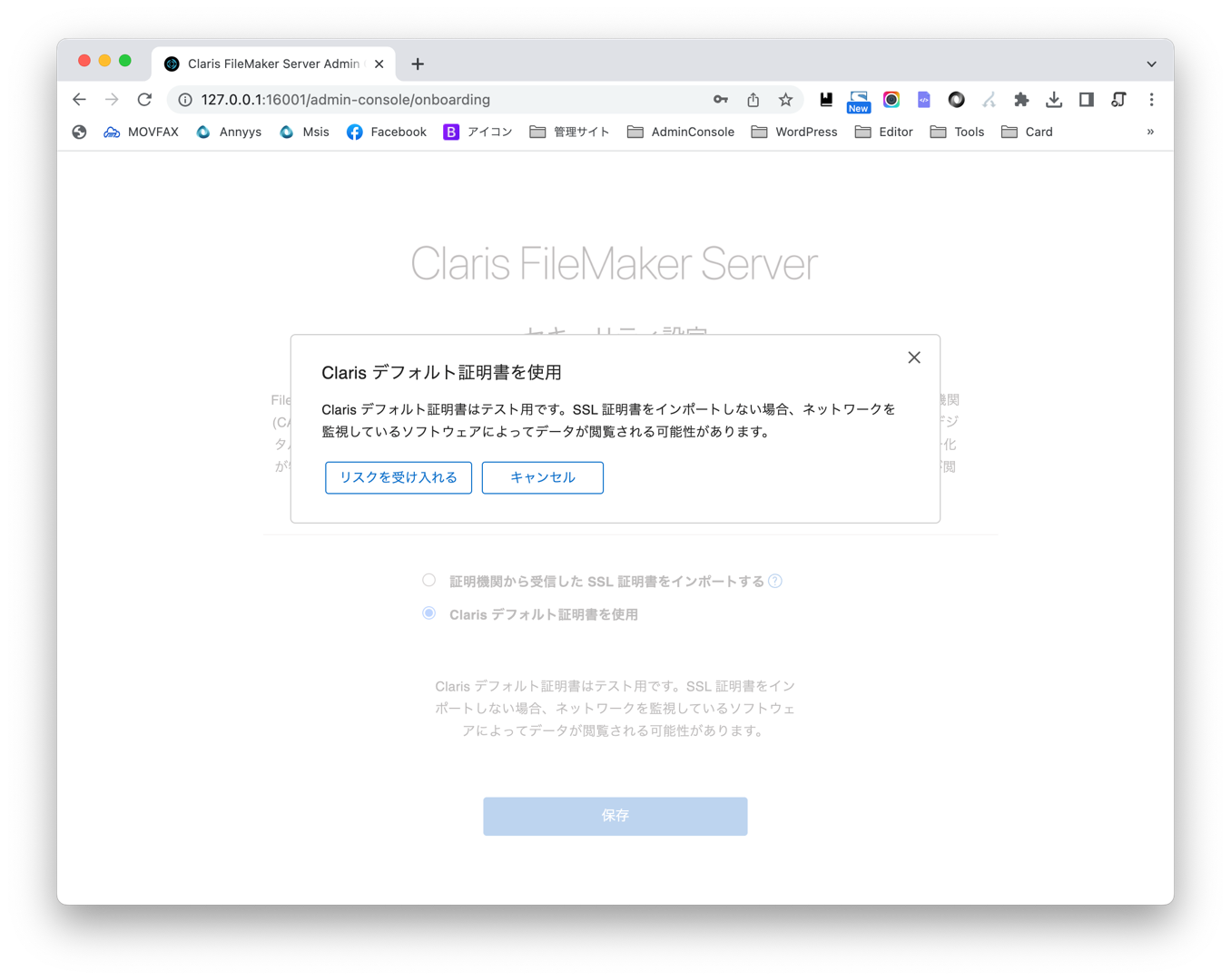Bookmark this page with the star
Viewport: 1231px width, 980px height.
(786, 100)
